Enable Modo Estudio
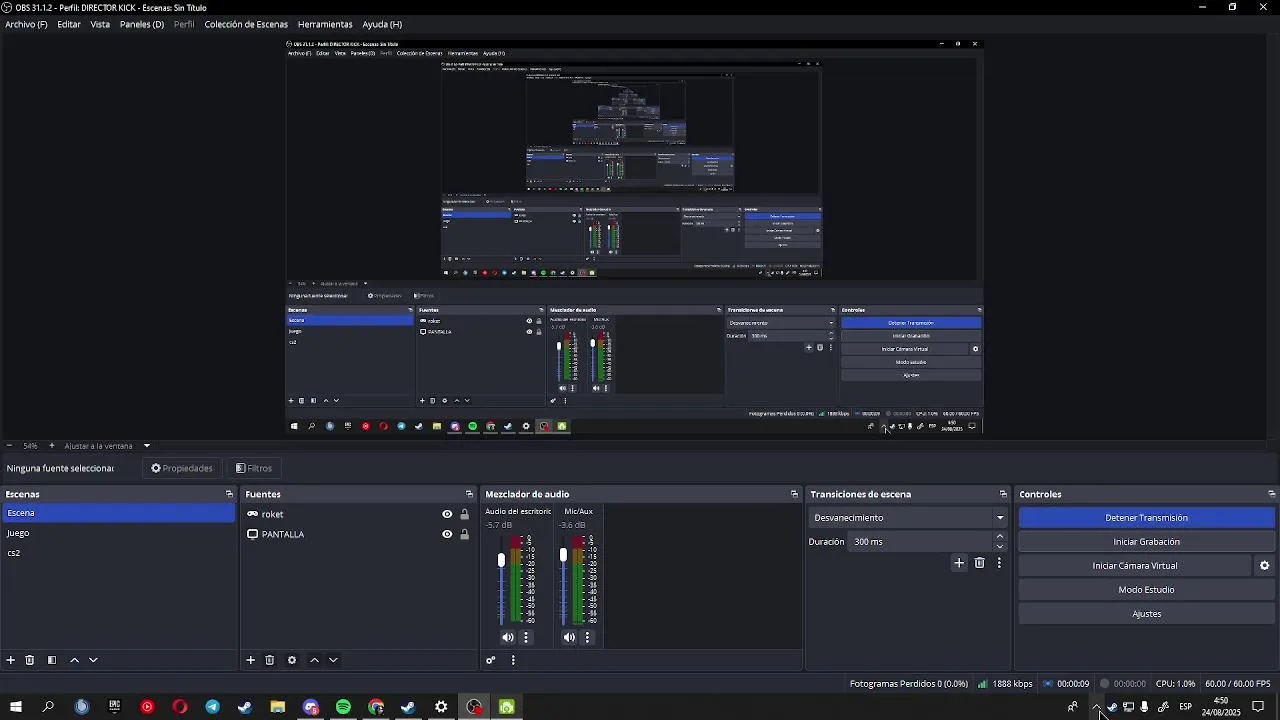1280x720 pixels. [x=1147, y=590]
